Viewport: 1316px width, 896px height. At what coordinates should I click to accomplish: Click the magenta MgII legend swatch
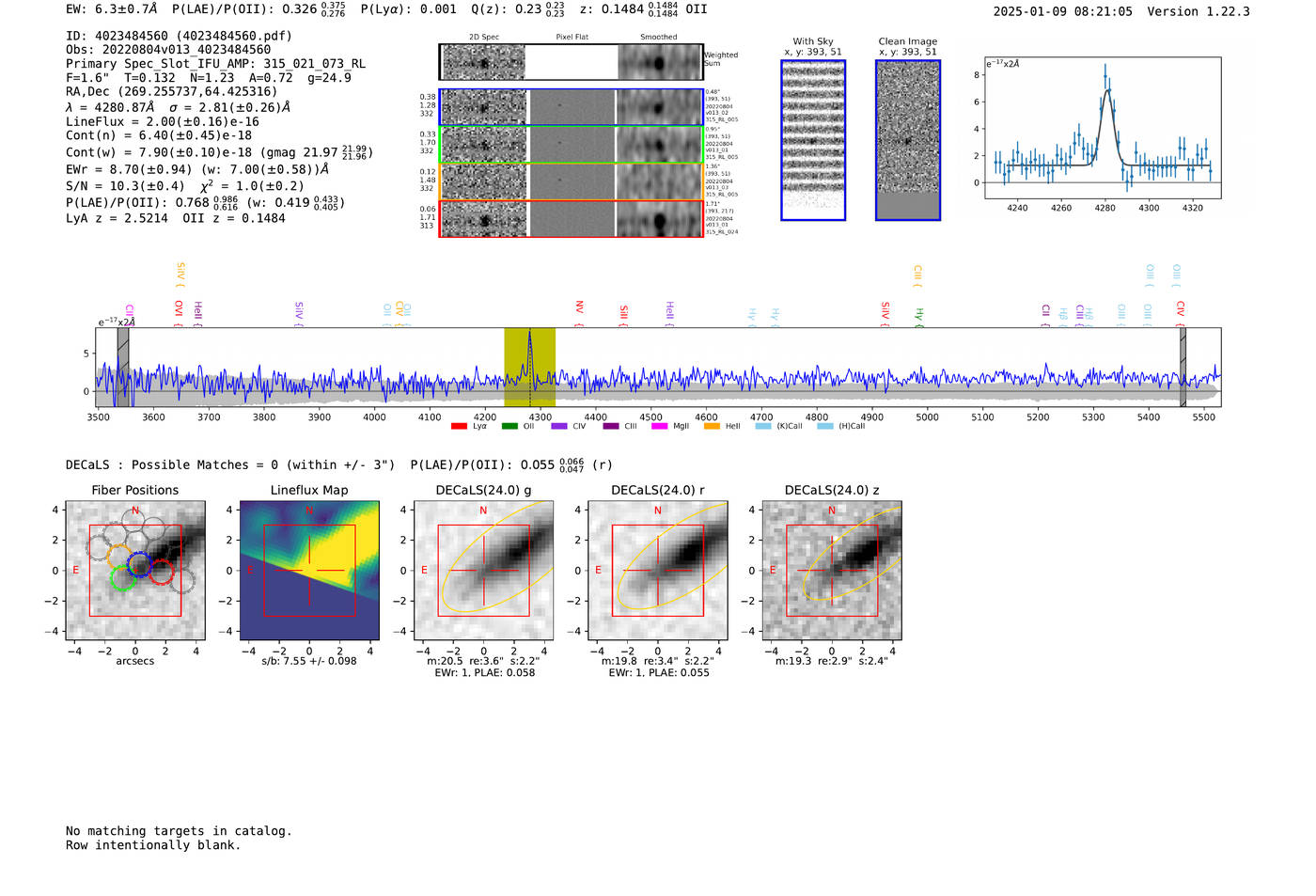click(659, 426)
